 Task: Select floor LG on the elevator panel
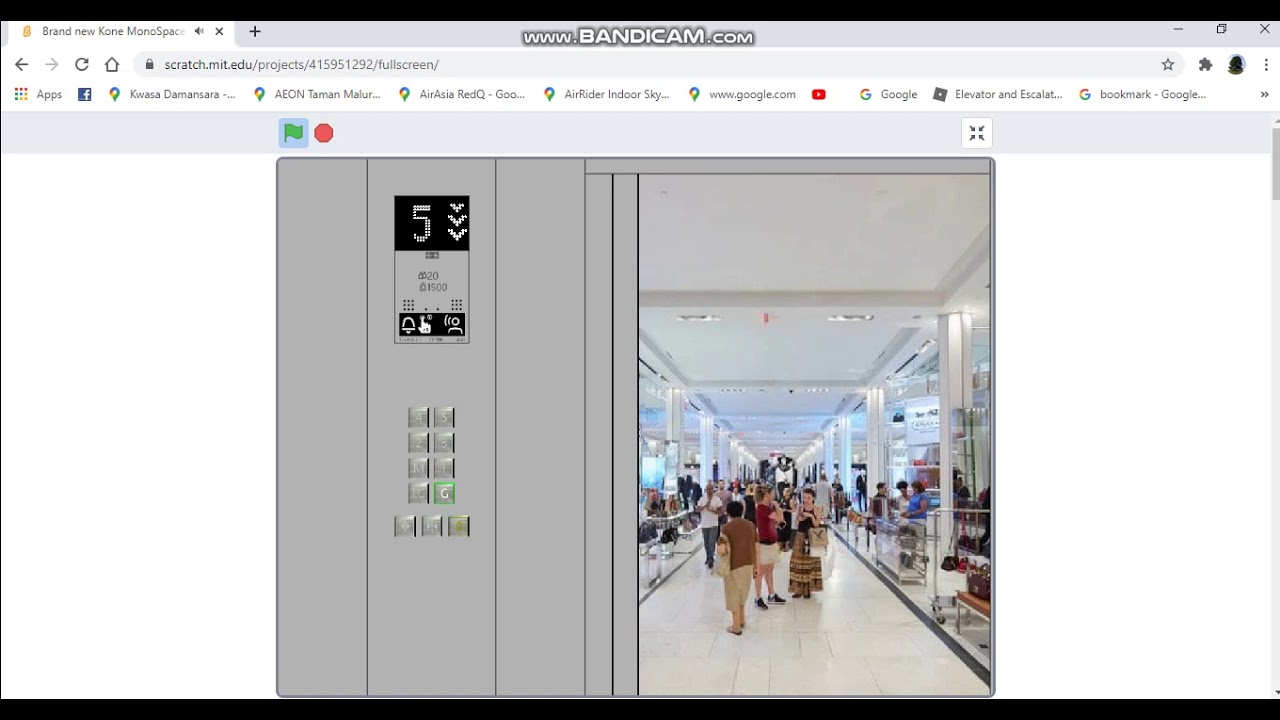click(x=419, y=493)
